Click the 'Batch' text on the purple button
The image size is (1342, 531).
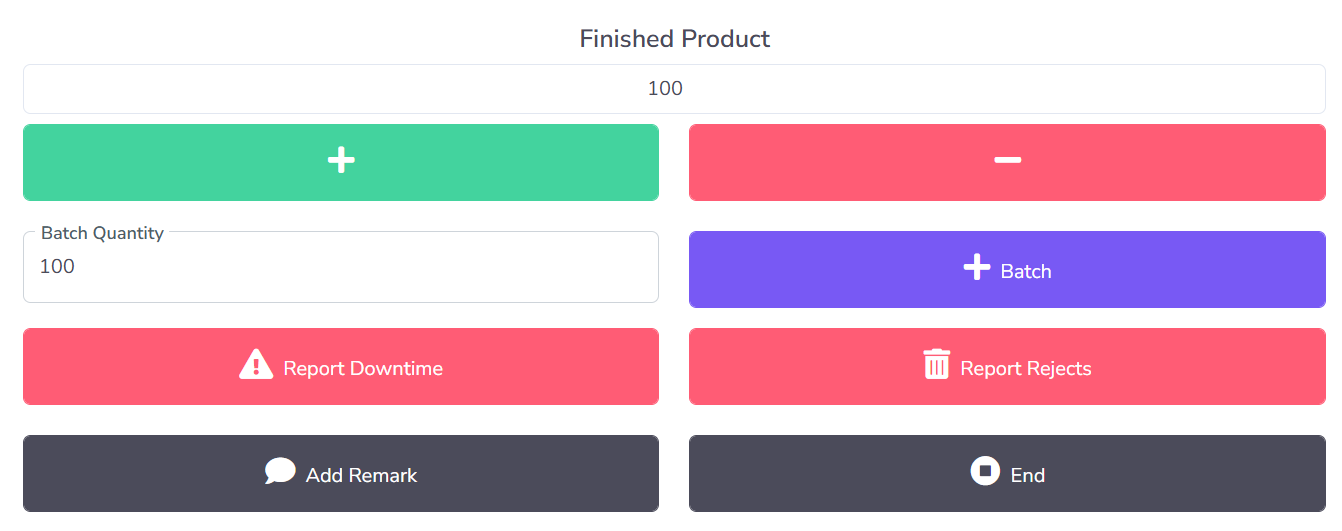coord(1026,271)
